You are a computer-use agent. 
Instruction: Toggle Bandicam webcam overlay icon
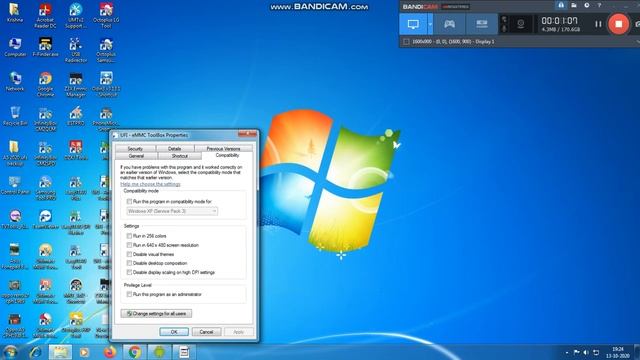520,24
